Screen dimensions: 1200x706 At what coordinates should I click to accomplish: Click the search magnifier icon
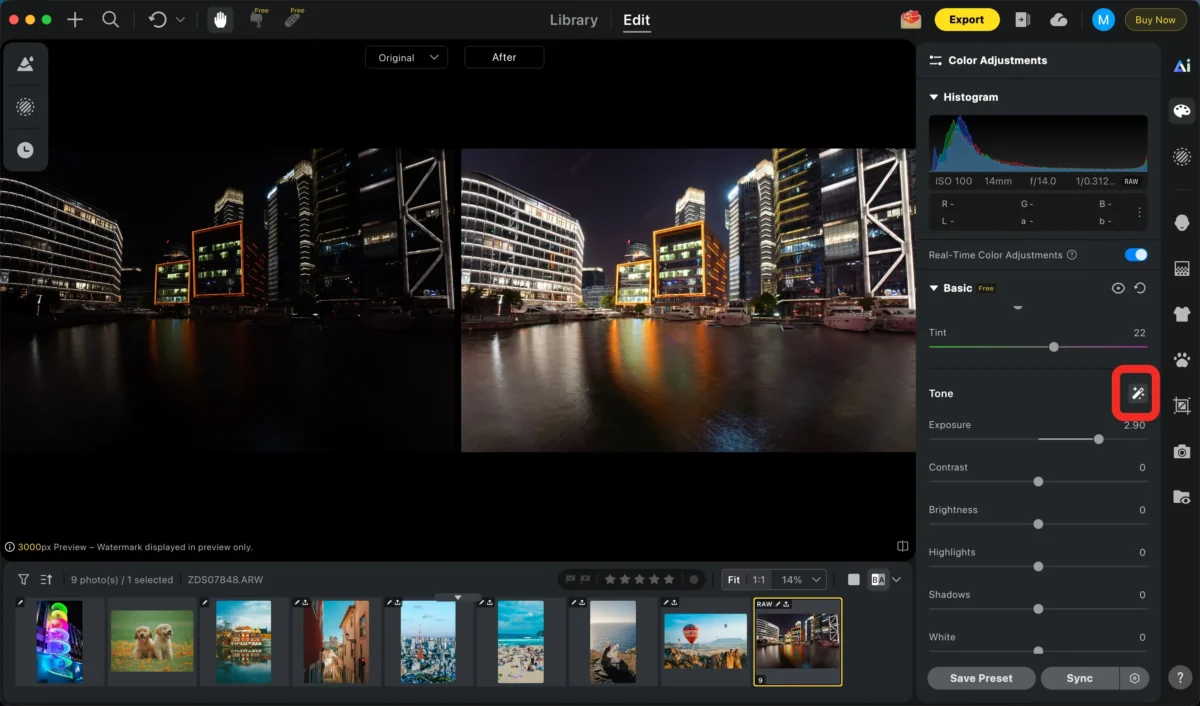point(111,20)
